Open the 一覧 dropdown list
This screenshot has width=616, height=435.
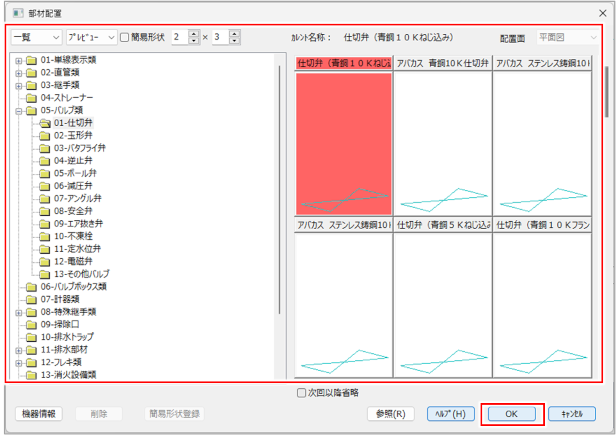(35, 37)
